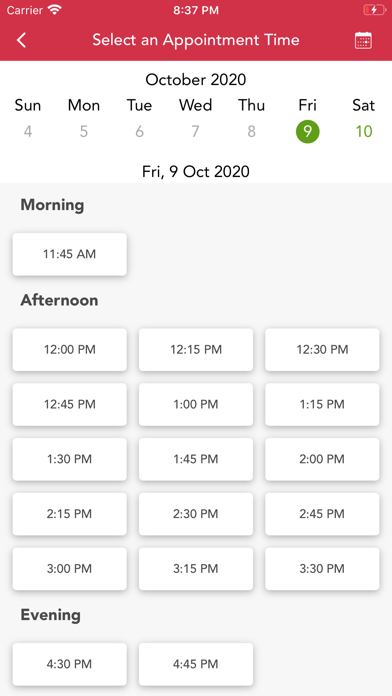The image size is (392, 696).
Task: Book the 12:45 PM slot
Action: [x=70, y=404]
